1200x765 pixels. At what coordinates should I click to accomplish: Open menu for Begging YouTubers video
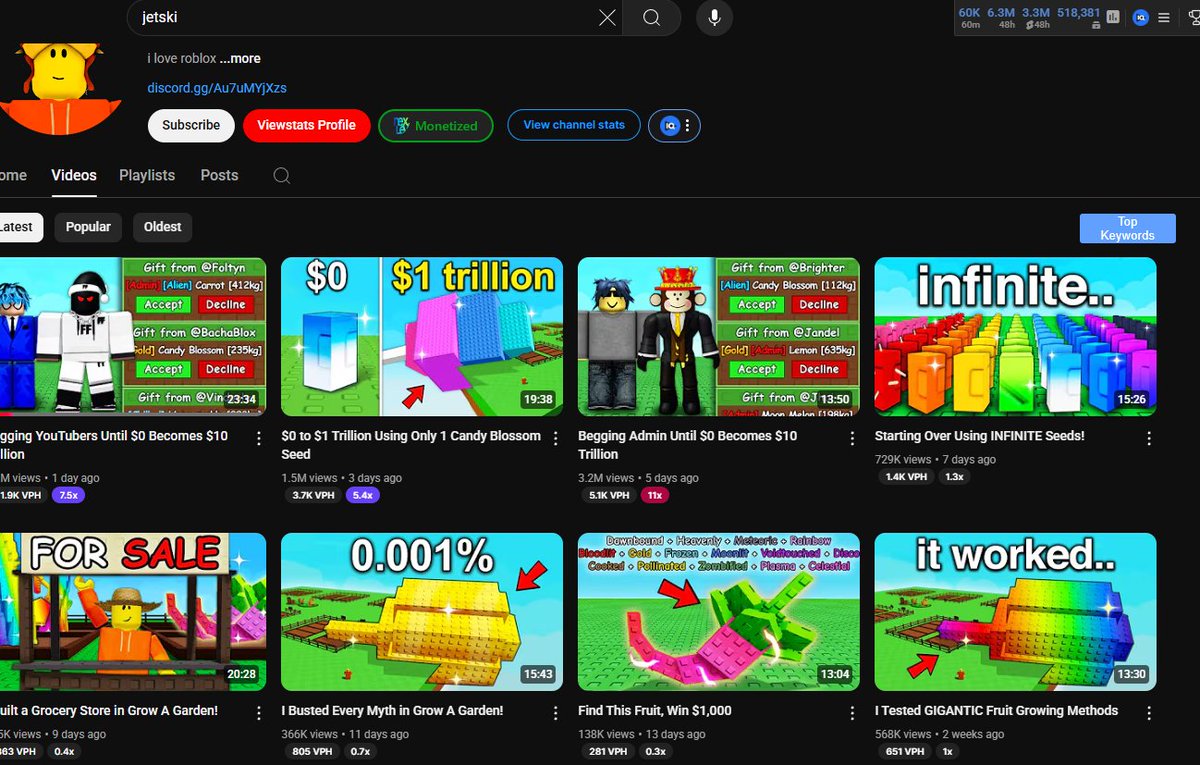259,439
